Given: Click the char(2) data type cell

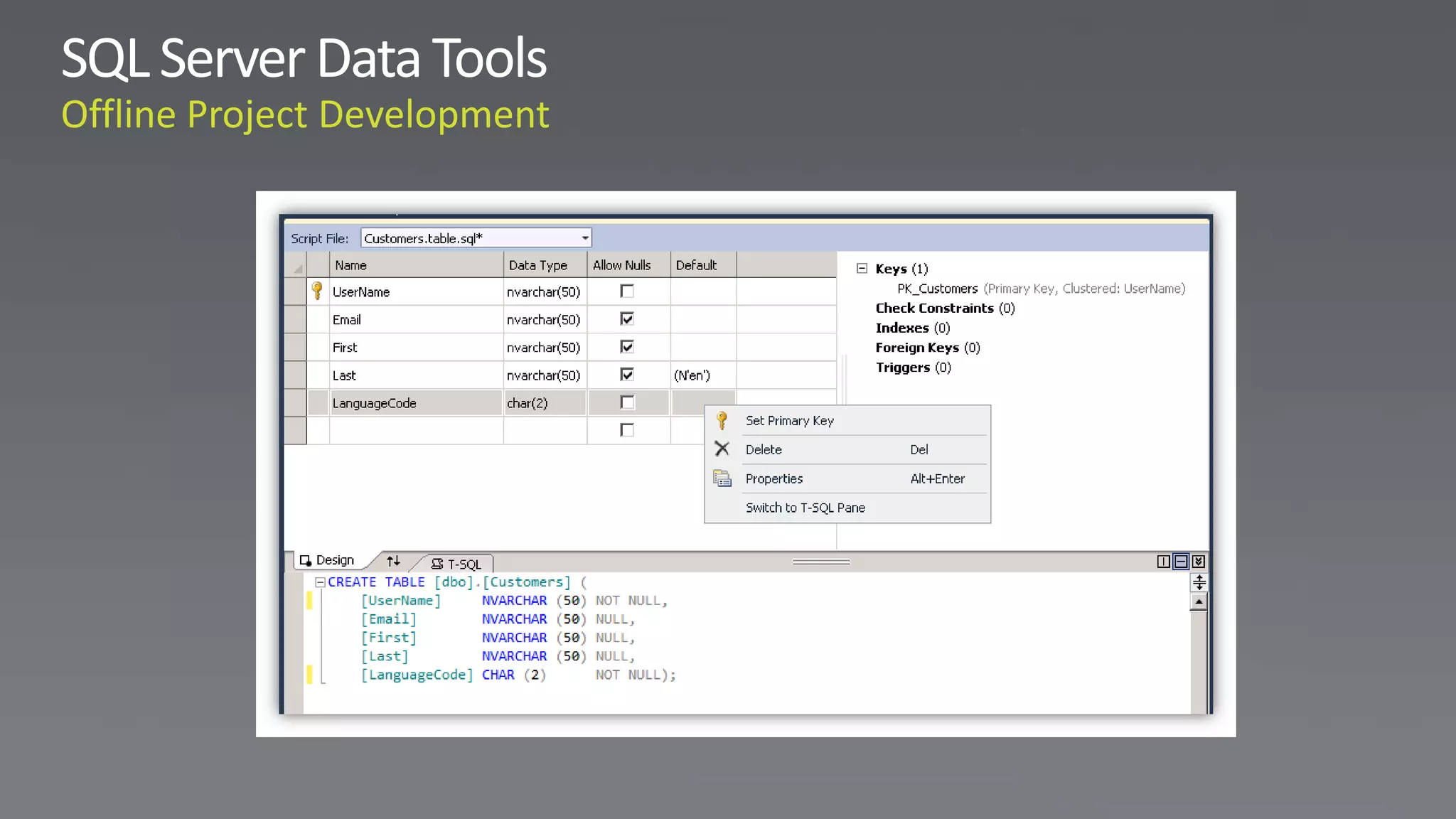Looking at the screenshot, I should [x=545, y=403].
